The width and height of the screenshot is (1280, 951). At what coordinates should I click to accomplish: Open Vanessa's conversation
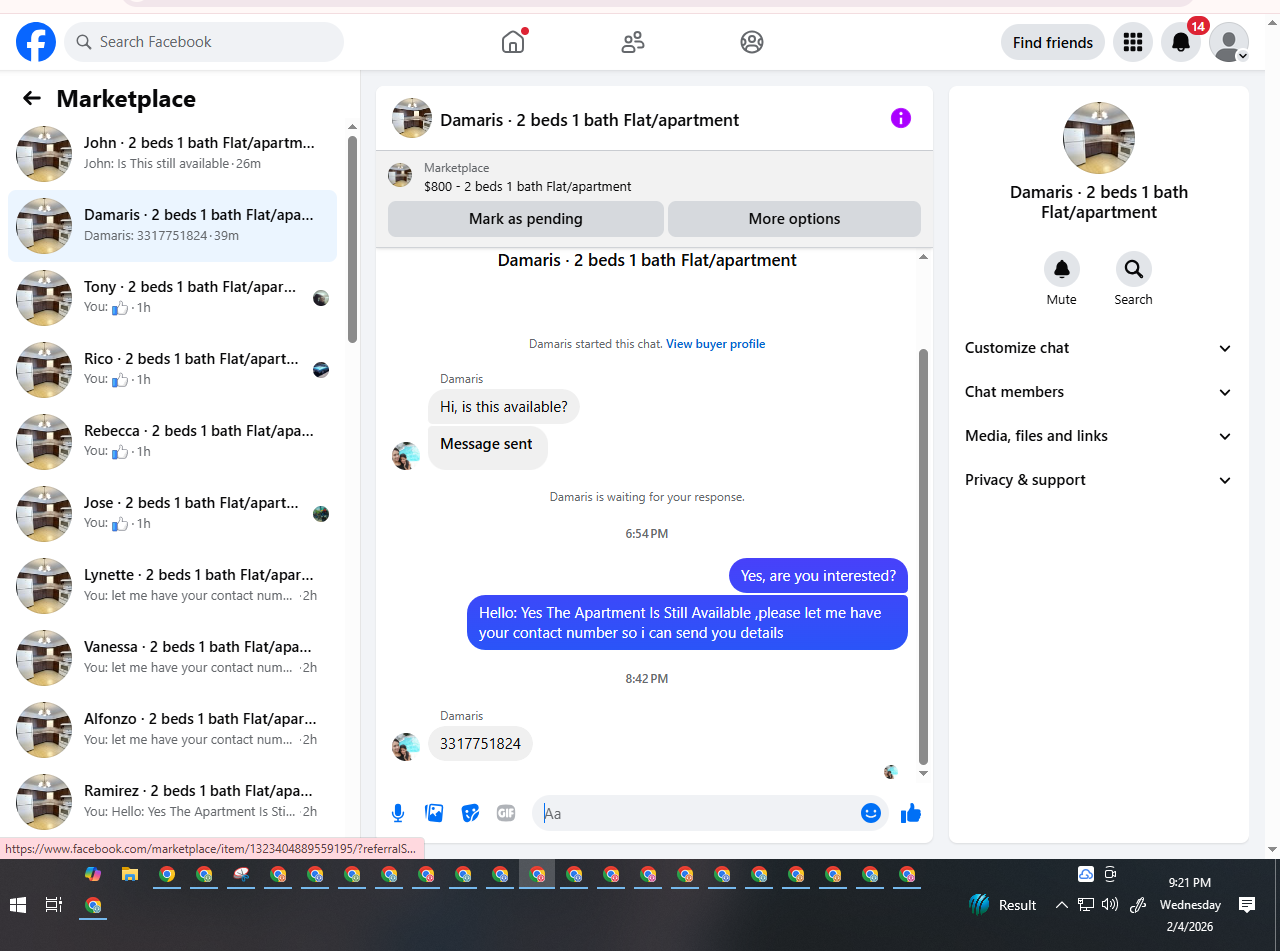pos(172,658)
